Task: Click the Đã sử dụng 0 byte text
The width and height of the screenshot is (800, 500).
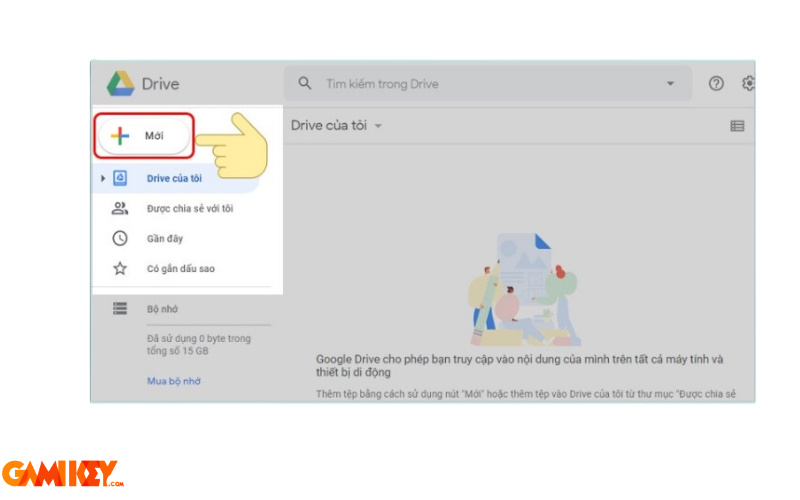Action: (x=198, y=344)
